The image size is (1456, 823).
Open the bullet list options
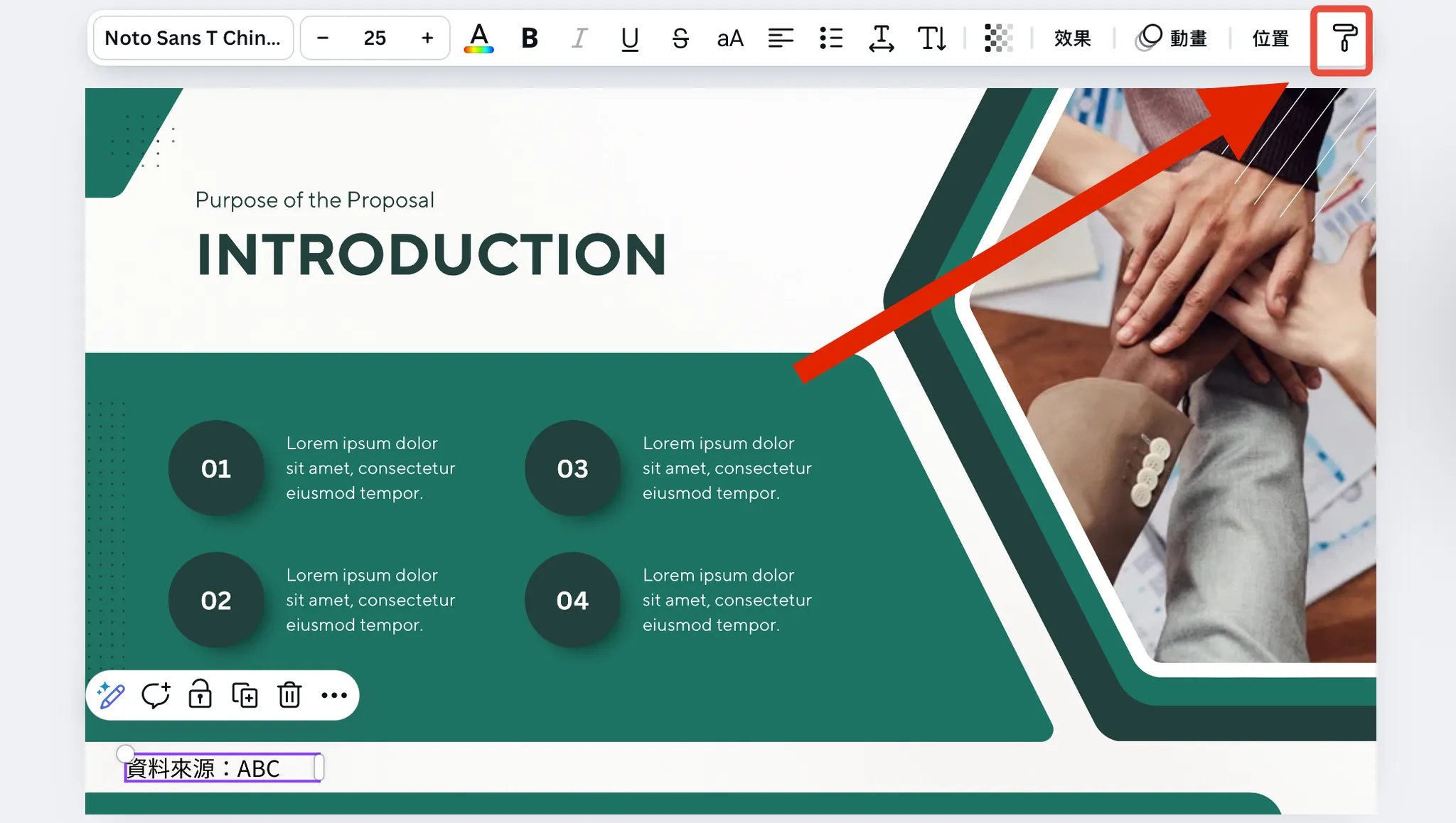pyautogui.click(x=830, y=38)
